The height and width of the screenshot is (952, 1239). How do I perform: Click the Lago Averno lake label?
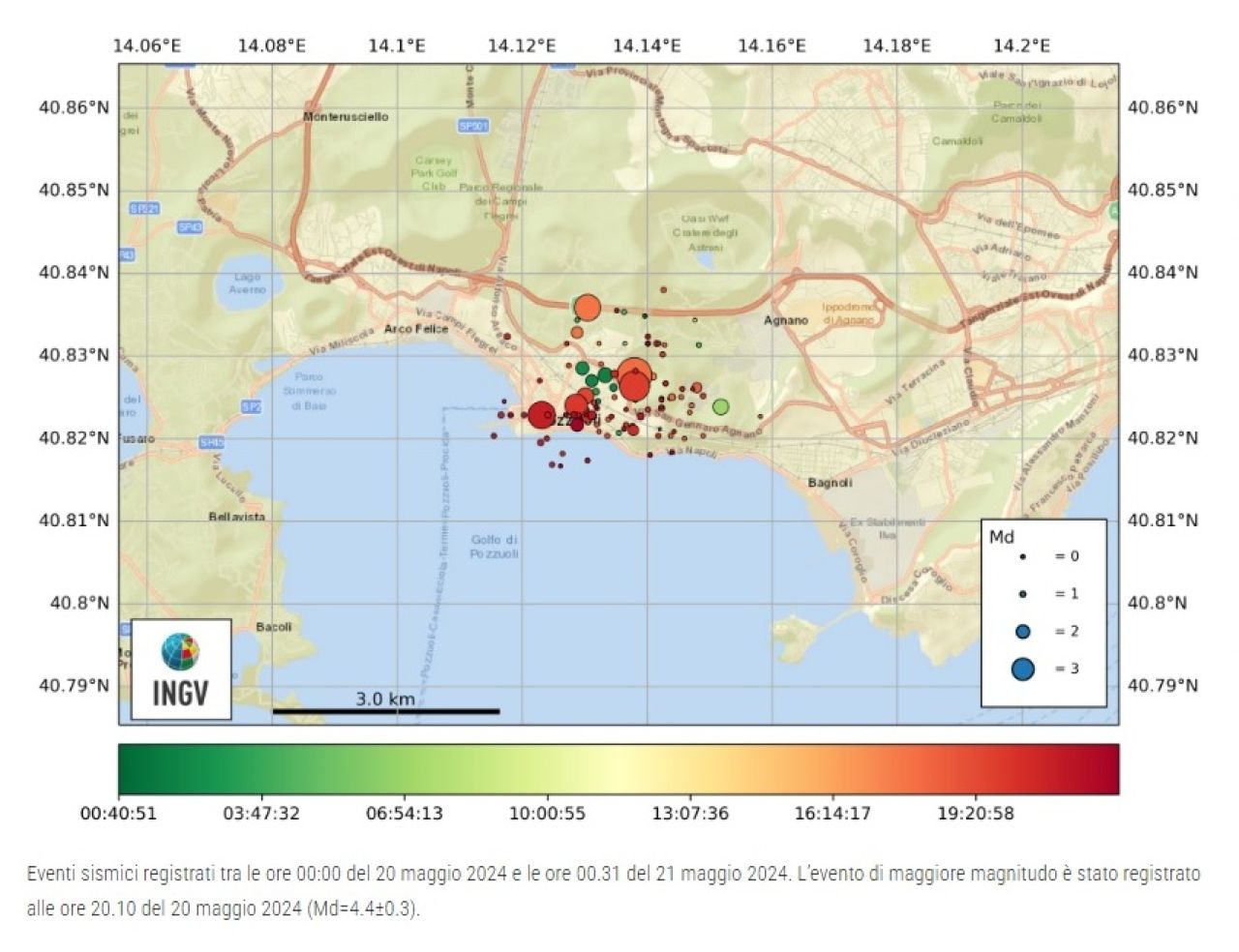point(247,283)
